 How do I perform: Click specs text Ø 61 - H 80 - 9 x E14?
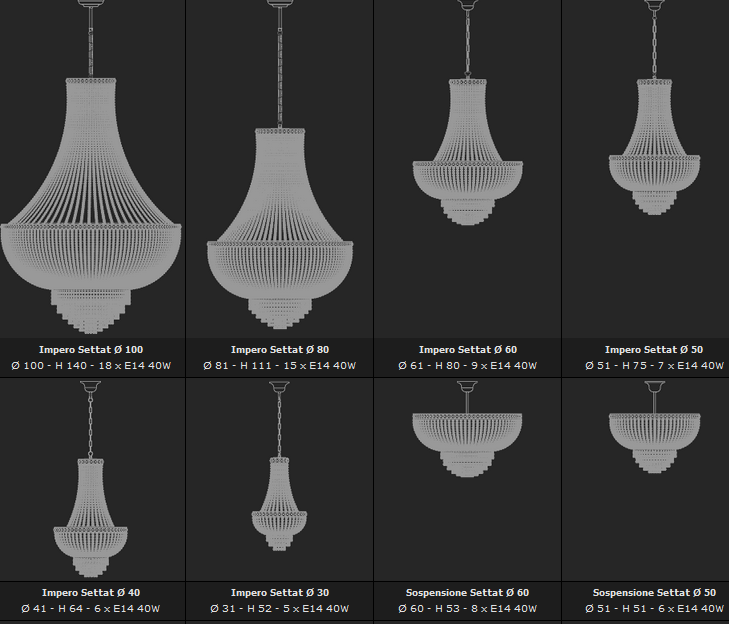[x=455, y=365]
